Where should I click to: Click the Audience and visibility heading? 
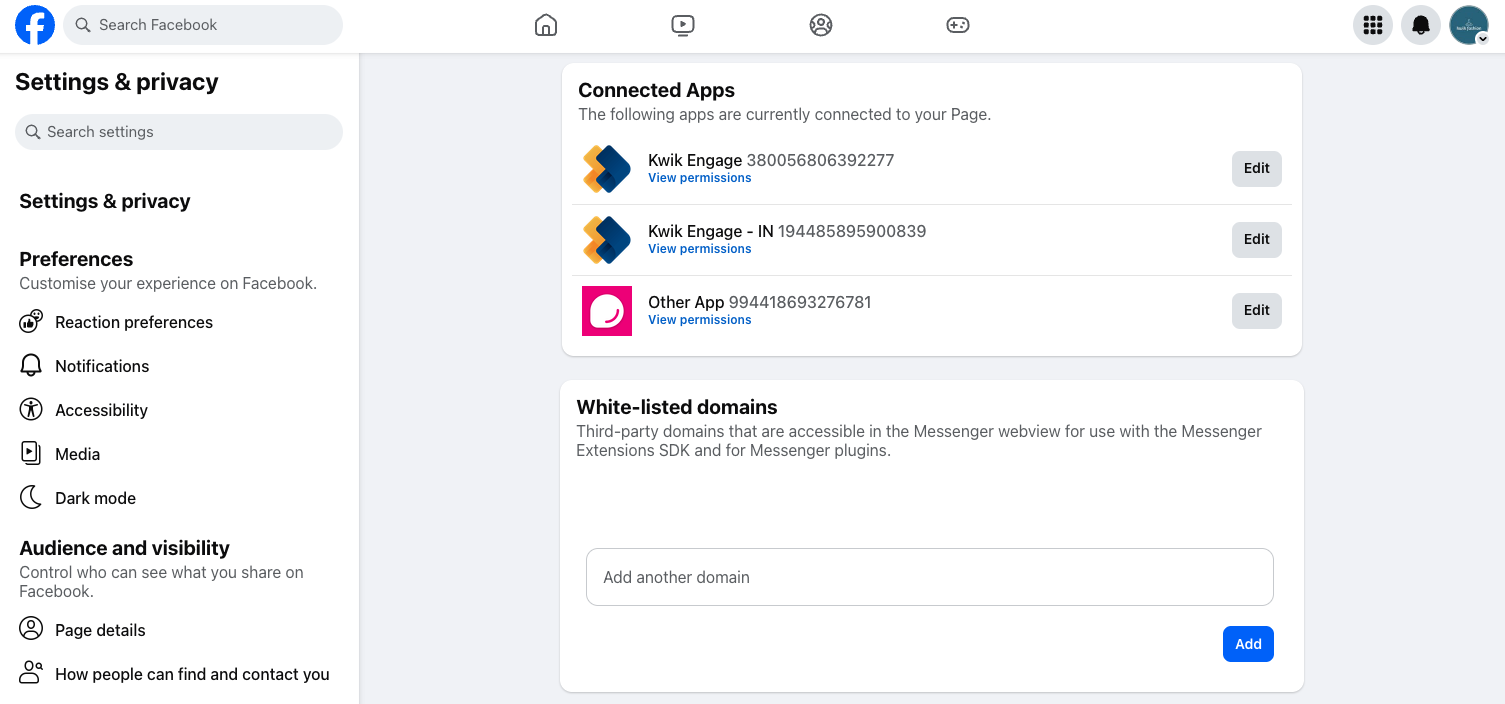(125, 548)
